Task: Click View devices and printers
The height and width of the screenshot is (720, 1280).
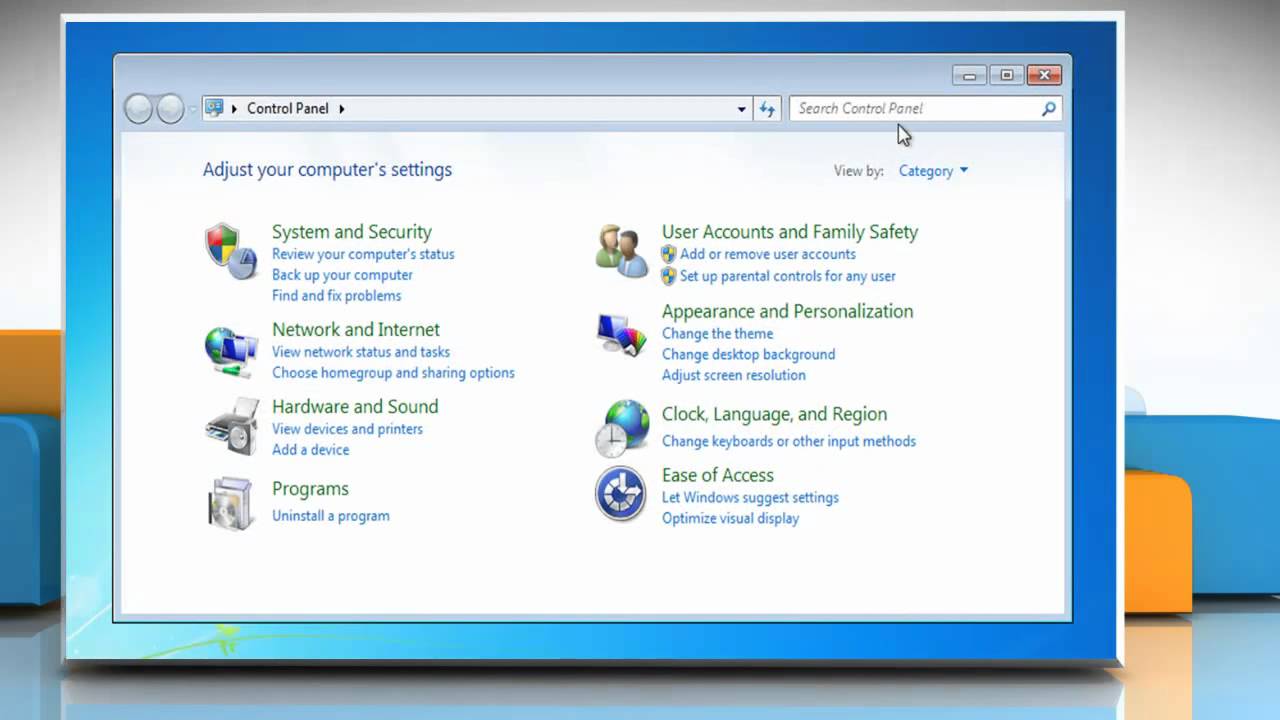Action: pyautogui.click(x=347, y=429)
